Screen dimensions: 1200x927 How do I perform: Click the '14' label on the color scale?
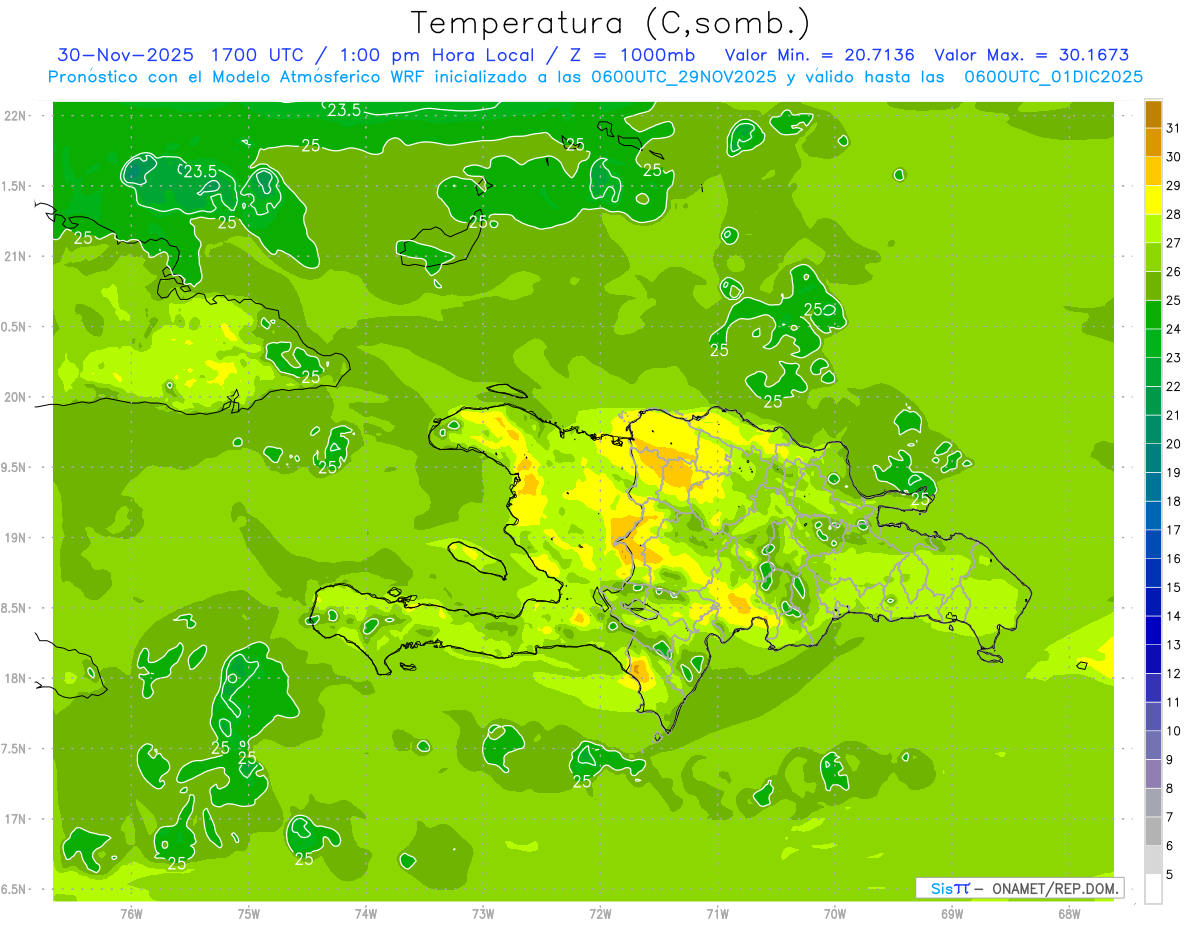pyautogui.click(x=1174, y=616)
